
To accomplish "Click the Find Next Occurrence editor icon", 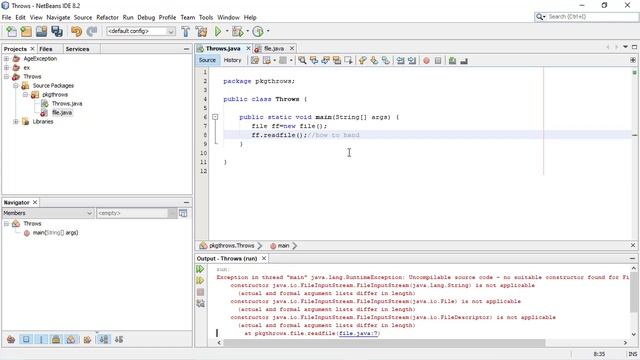I will pos(325,60).
